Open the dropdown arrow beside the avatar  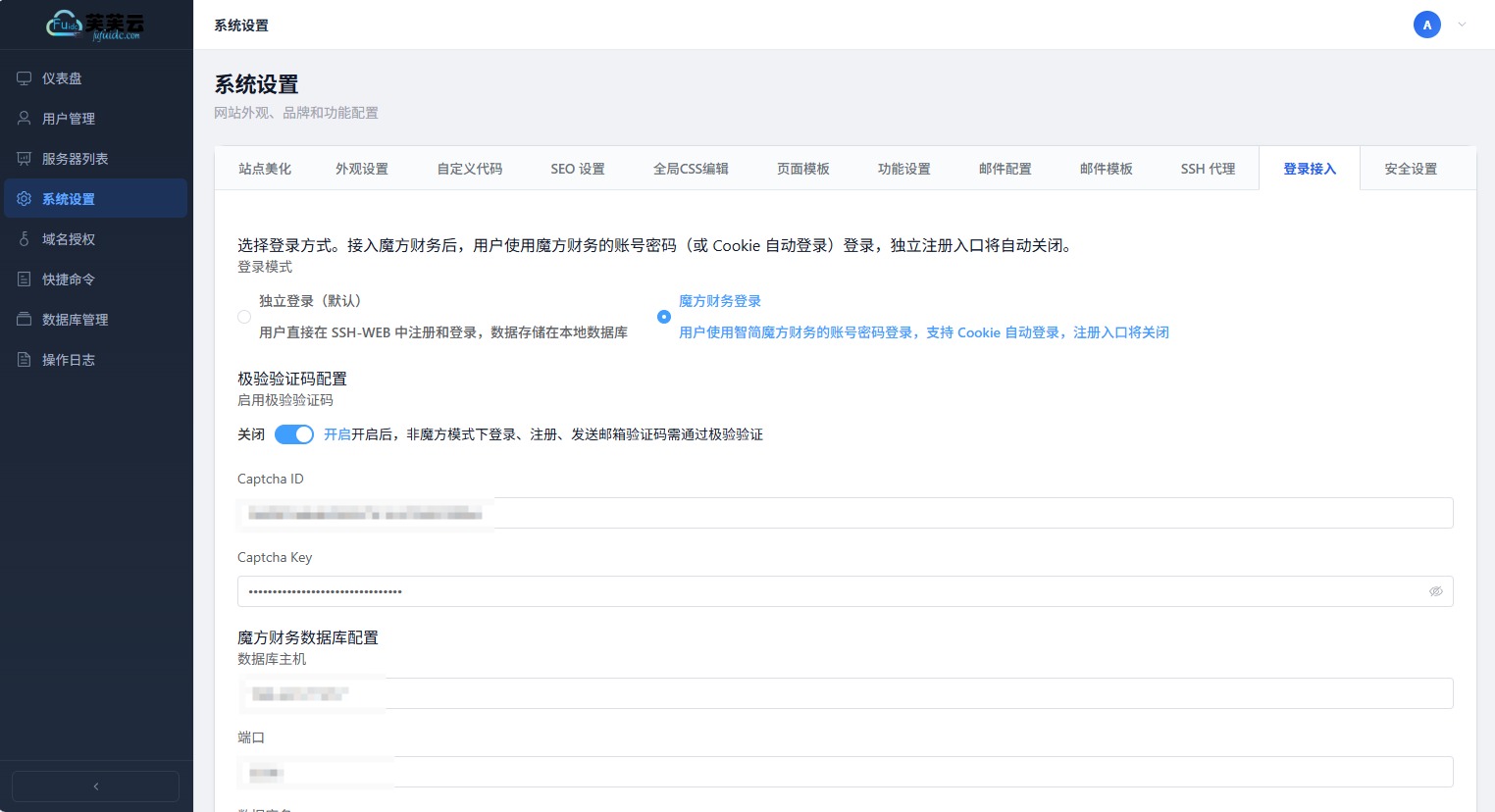coord(1462,25)
